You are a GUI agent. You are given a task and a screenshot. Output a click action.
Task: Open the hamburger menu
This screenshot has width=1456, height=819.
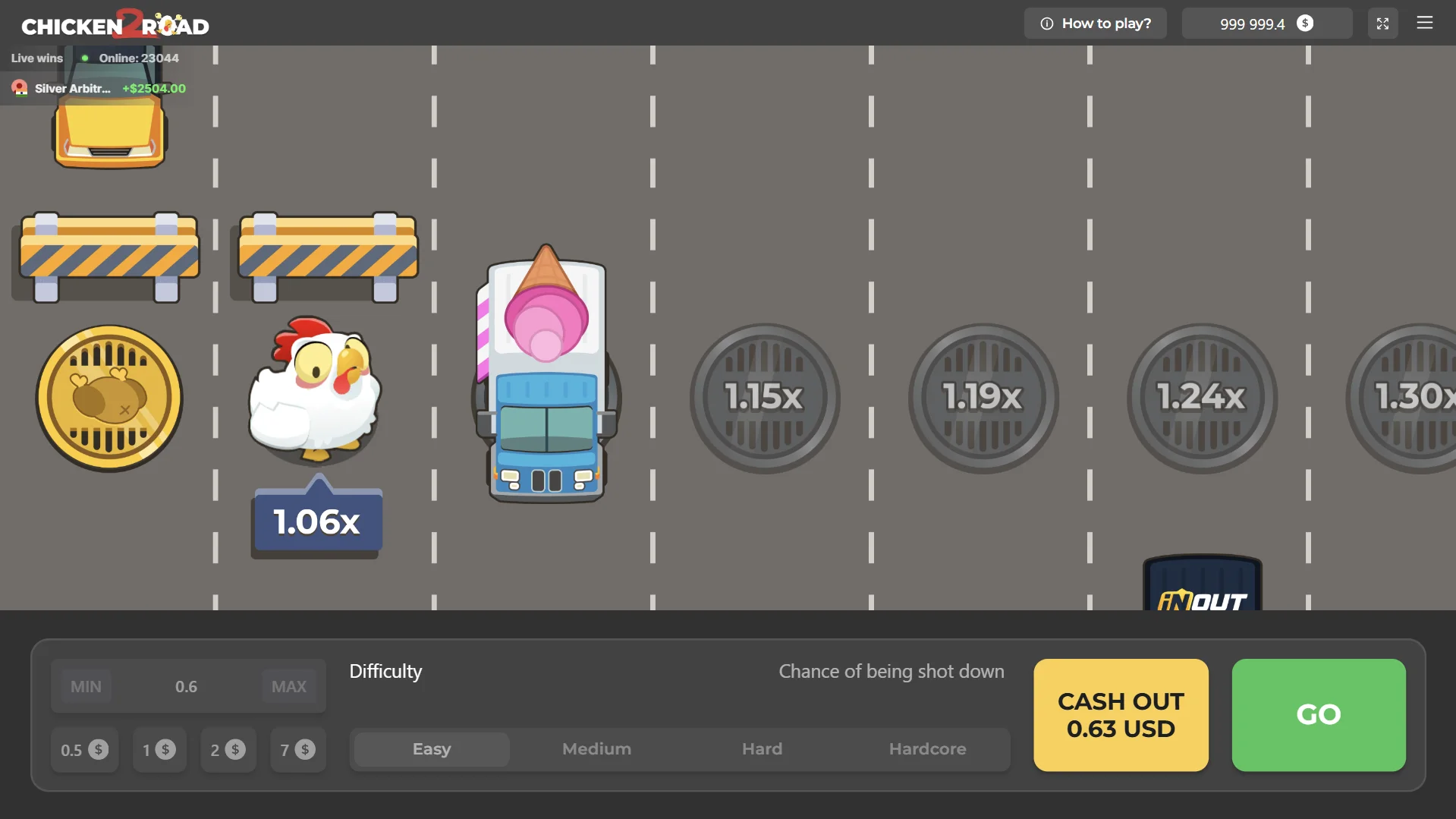pyautogui.click(x=1424, y=23)
